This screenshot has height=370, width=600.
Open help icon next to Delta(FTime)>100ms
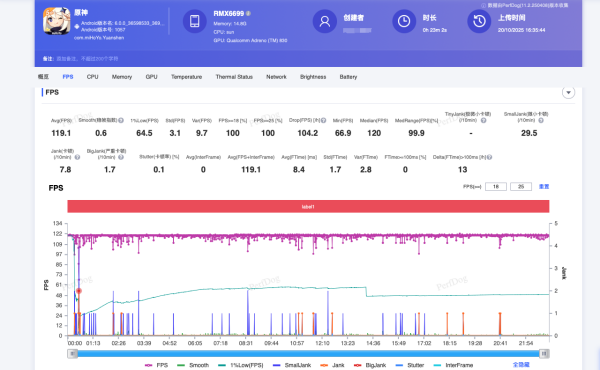click(489, 157)
